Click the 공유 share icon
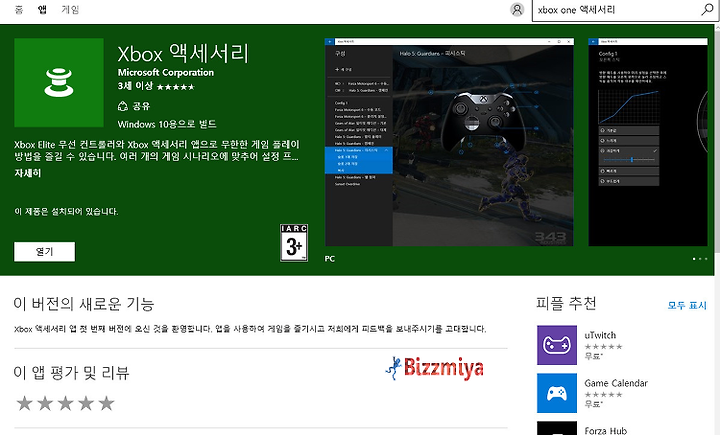Image resolution: width=720 pixels, height=435 pixels. (x=123, y=107)
